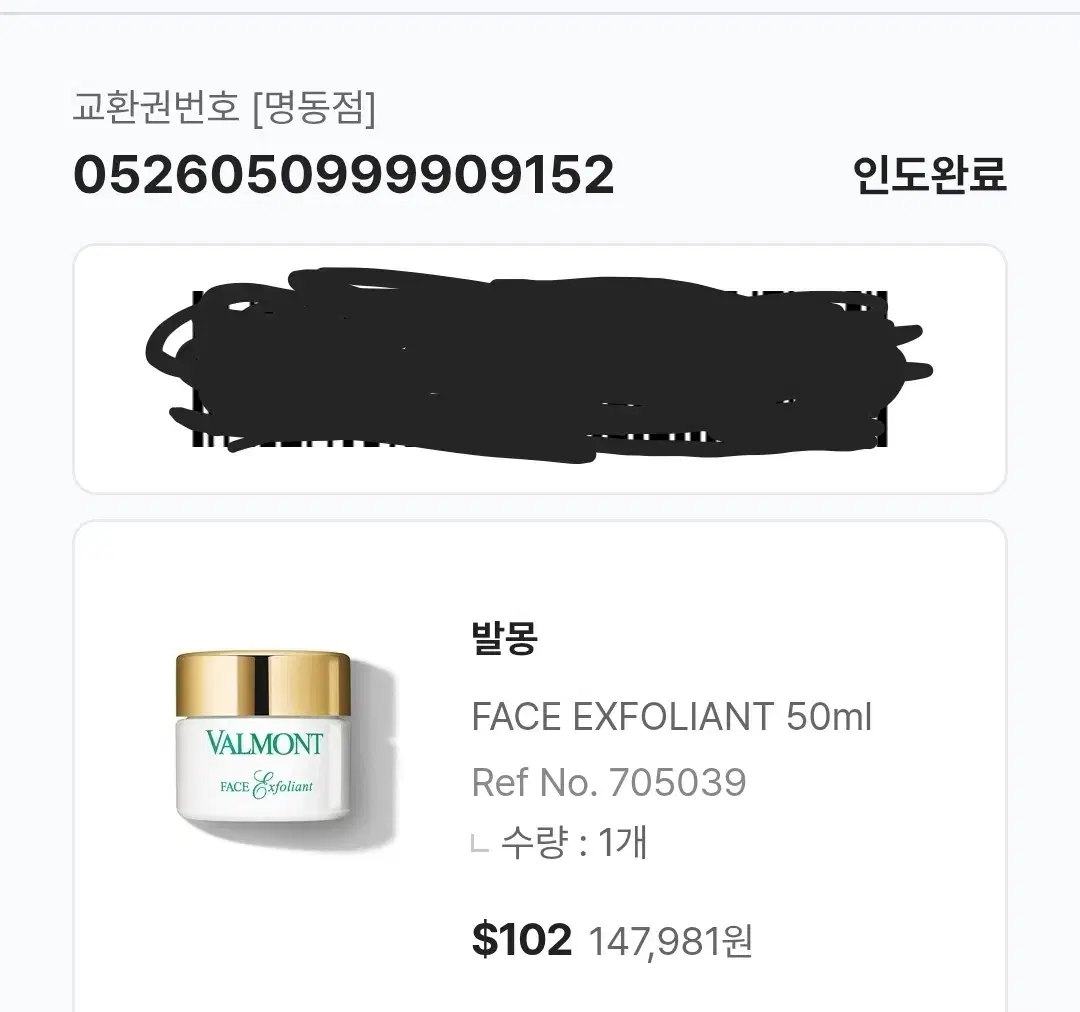Tap the $102 price
The width and height of the screenshot is (1080, 1012).
point(522,939)
